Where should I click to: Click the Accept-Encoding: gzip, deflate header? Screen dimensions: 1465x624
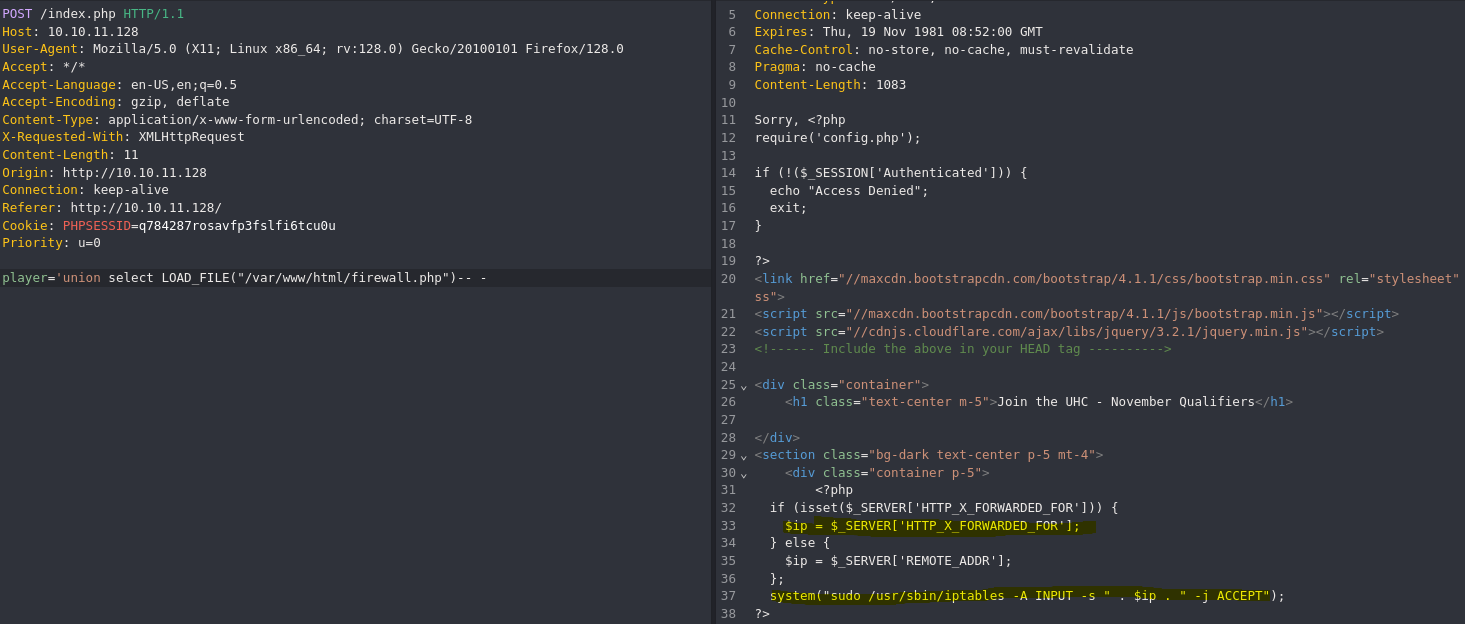click(x=116, y=102)
